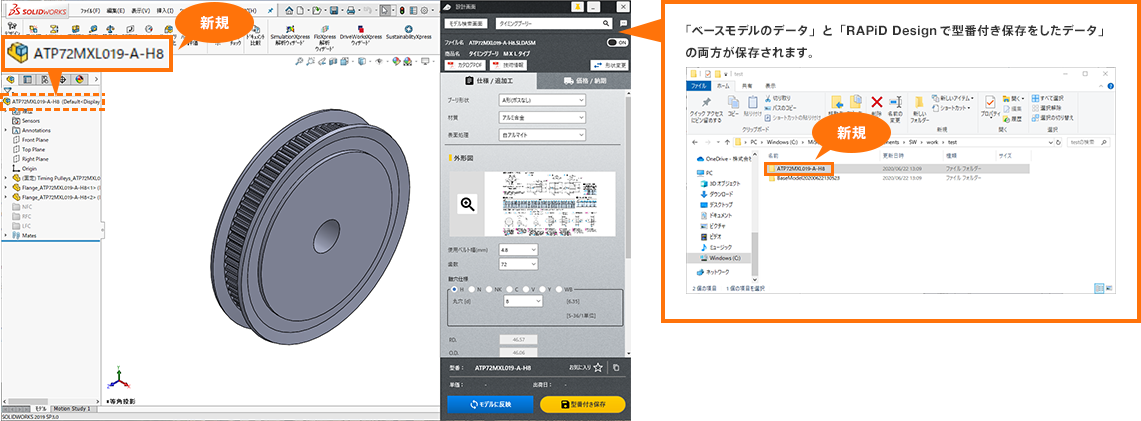Open the View menu in SolidWorks
The width and height of the screenshot is (1141, 421).
pos(140,12)
